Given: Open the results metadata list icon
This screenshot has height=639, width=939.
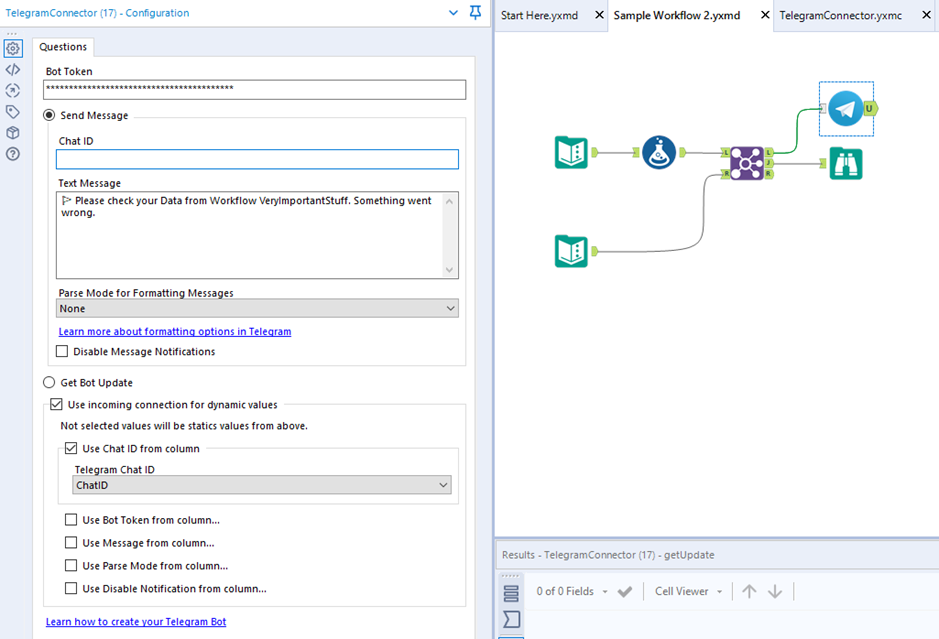Looking at the screenshot, I should click(x=511, y=593).
